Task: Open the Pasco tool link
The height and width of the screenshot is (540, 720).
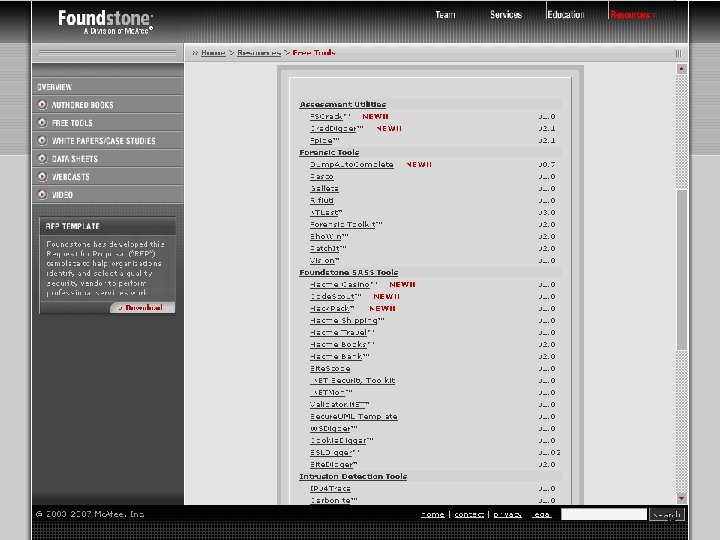Action: [321, 176]
